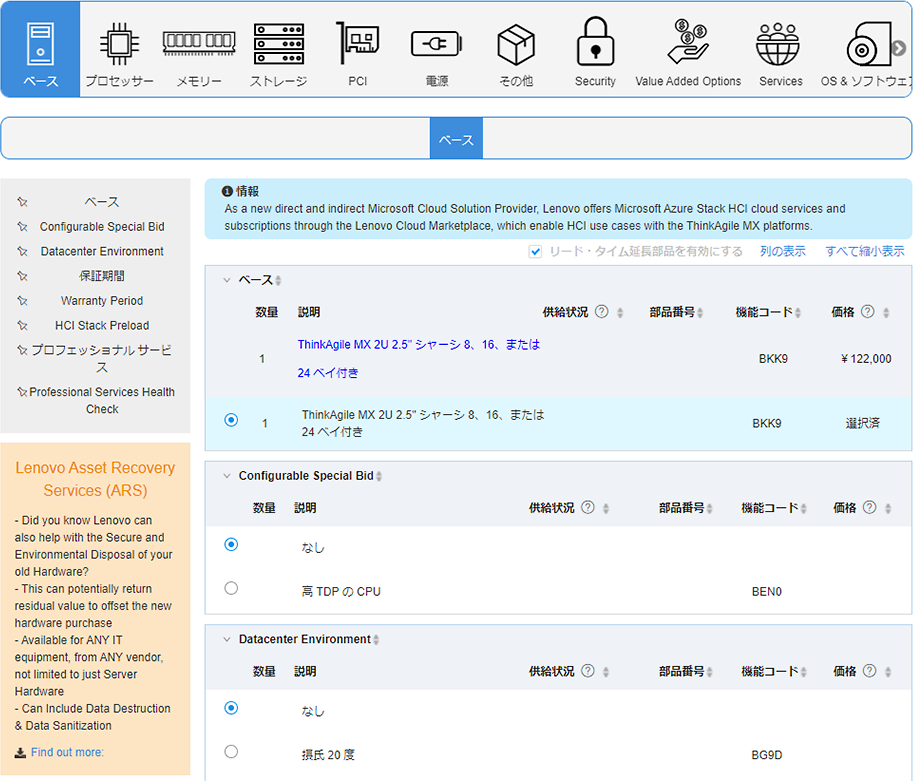This screenshot has height=781, width=913.
Task: Click the next arrow on category bar
Action: click(899, 48)
